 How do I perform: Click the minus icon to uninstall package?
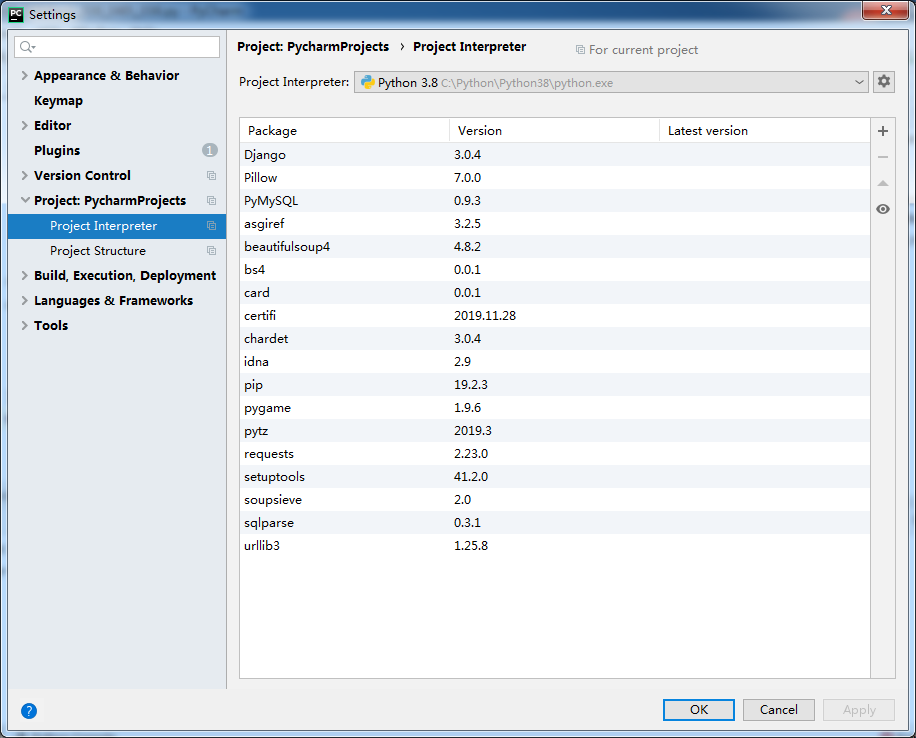click(883, 157)
